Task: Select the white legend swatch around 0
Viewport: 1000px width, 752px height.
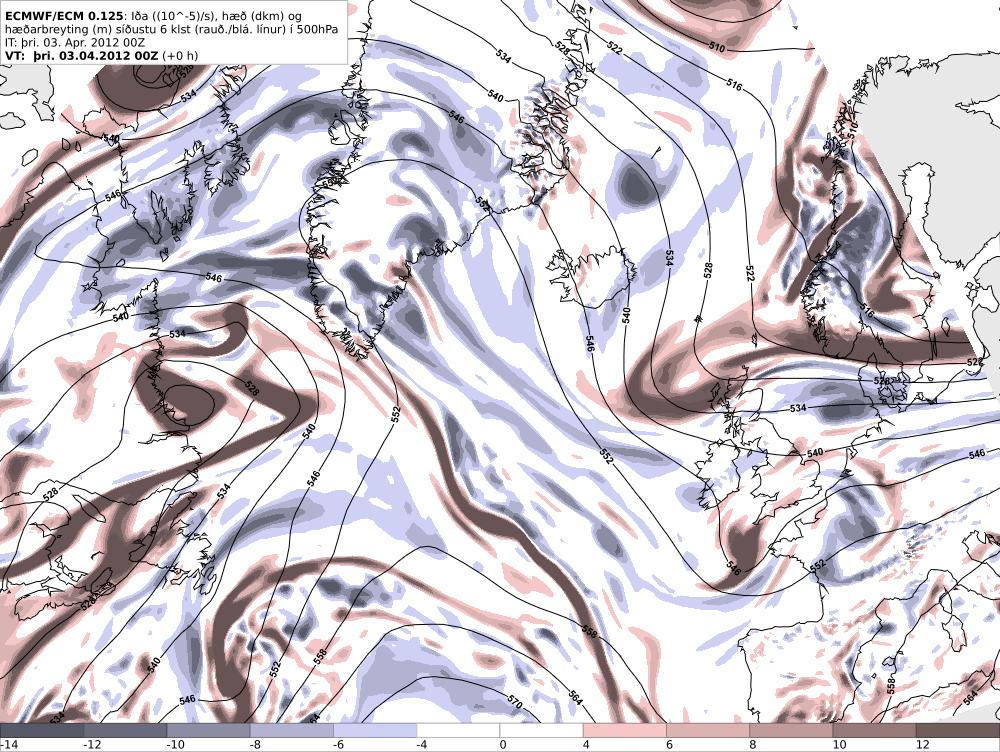Action: (500, 730)
